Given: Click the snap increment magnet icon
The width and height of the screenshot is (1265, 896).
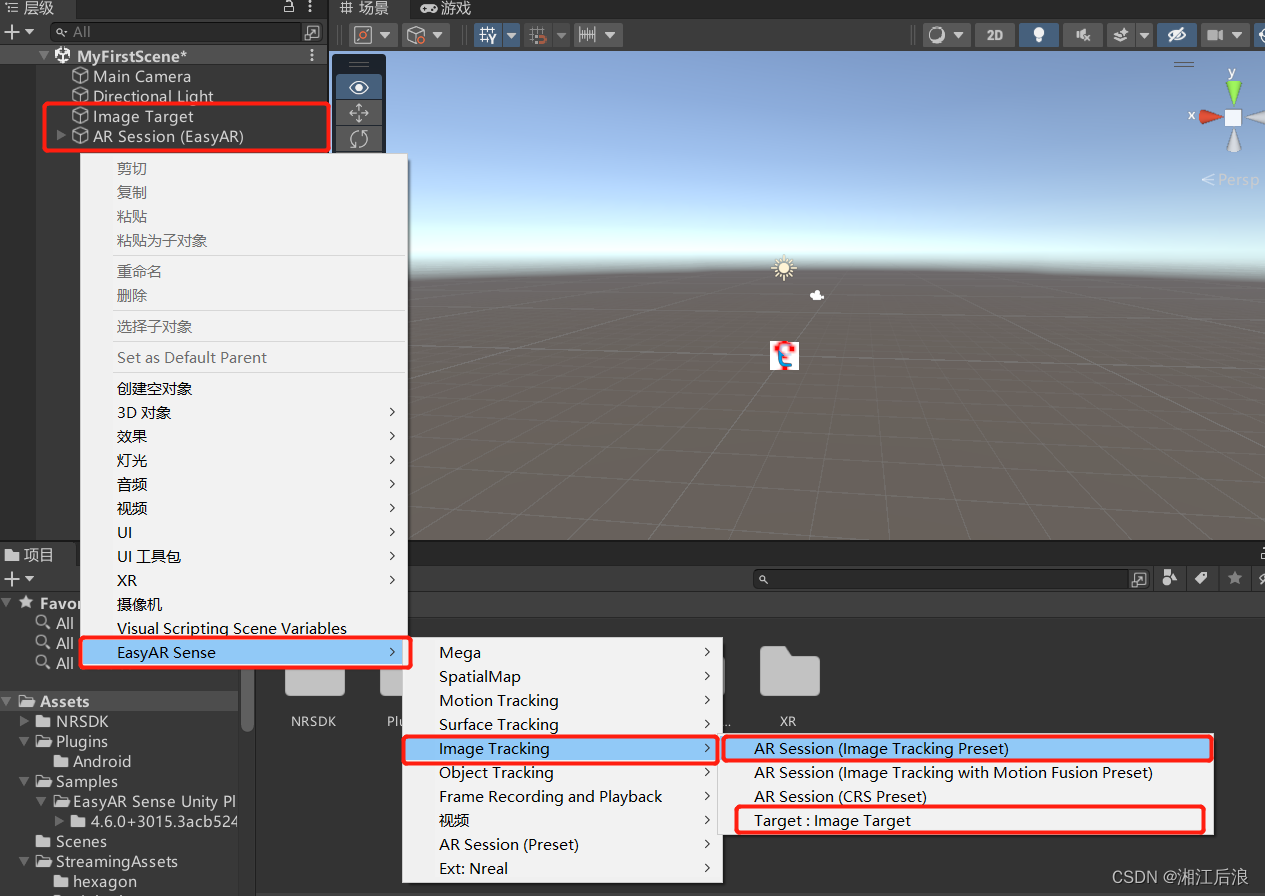Looking at the screenshot, I should pyautogui.click(x=538, y=35).
